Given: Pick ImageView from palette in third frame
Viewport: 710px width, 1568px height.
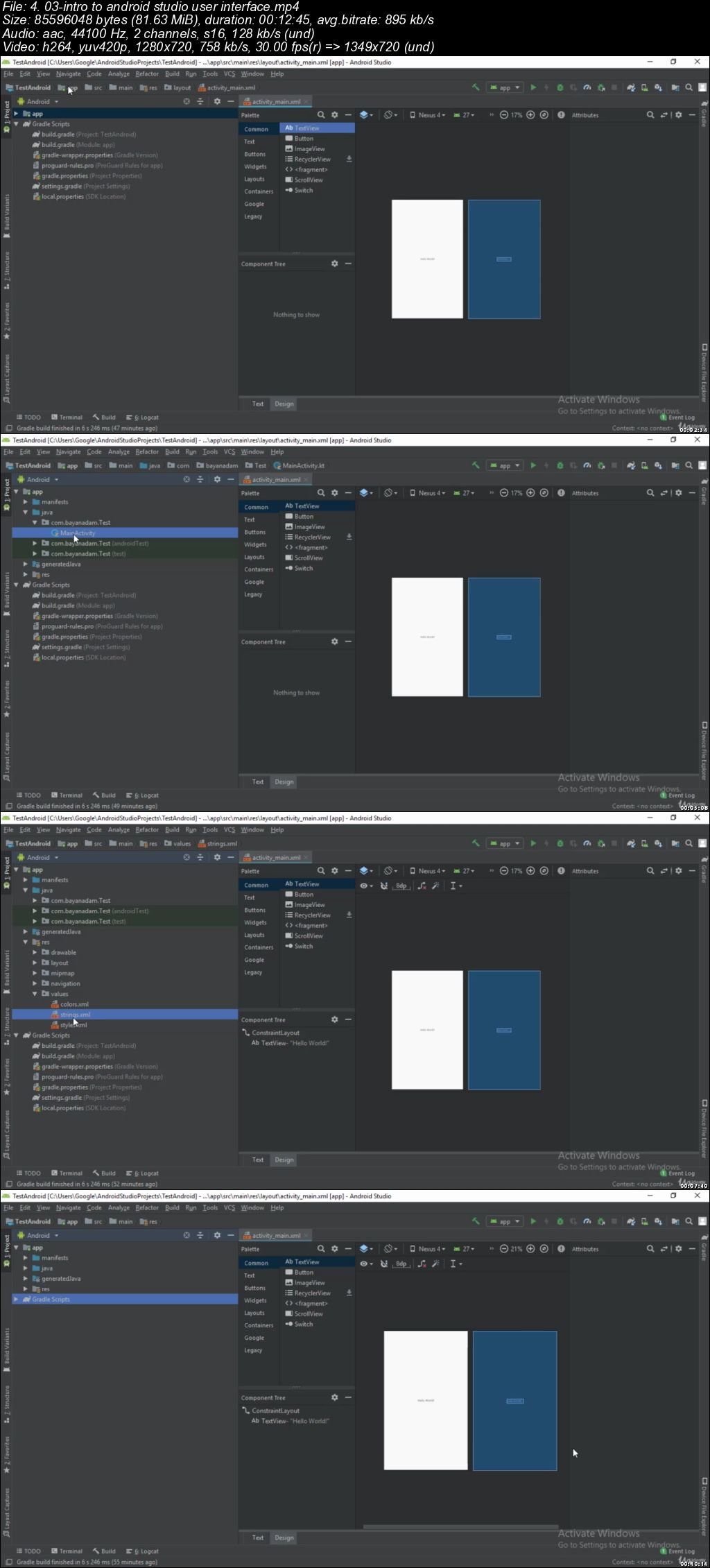Looking at the screenshot, I should pos(305,904).
